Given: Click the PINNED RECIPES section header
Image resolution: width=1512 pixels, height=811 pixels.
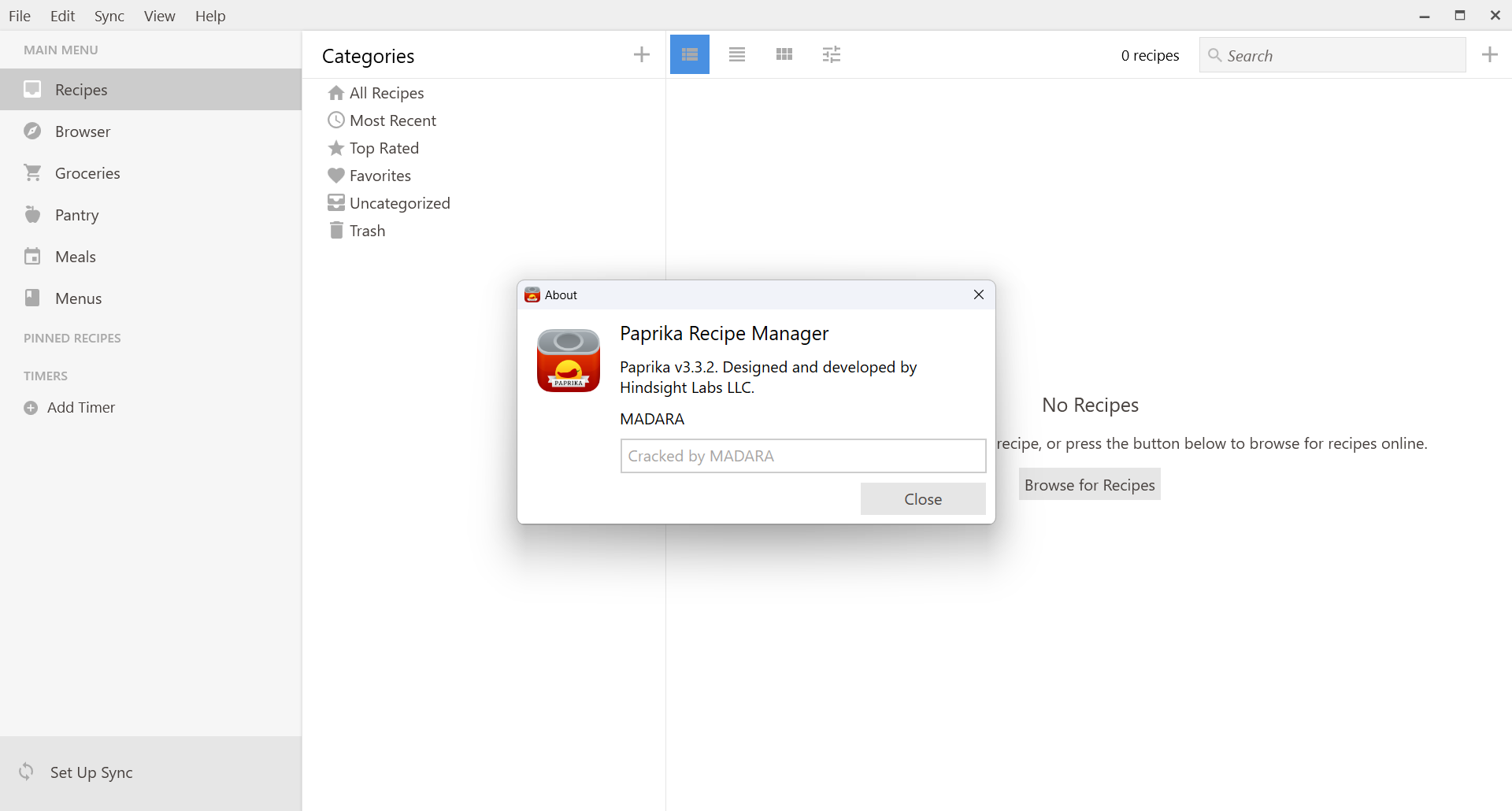Looking at the screenshot, I should [x=72, y=338].
